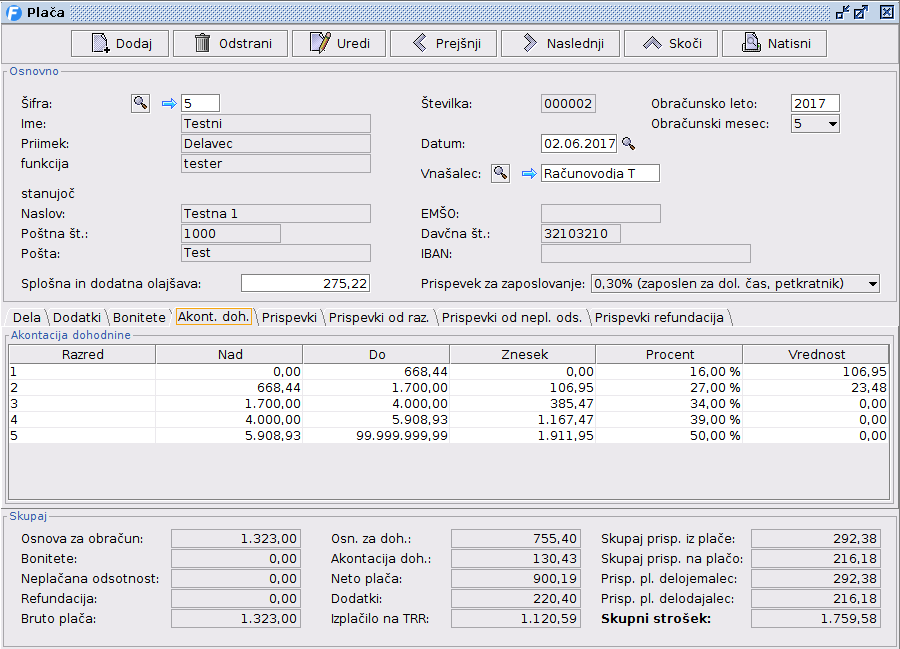Click the window minimize-to-corner icon

click(x=843, y=13)
